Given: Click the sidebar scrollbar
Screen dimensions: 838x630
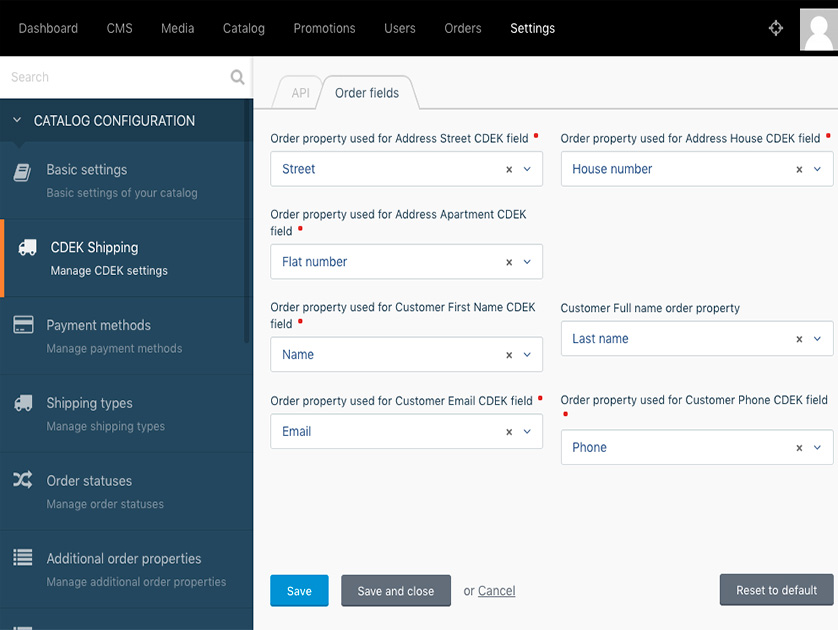Looking at the screenshot, I should (247, 220).
